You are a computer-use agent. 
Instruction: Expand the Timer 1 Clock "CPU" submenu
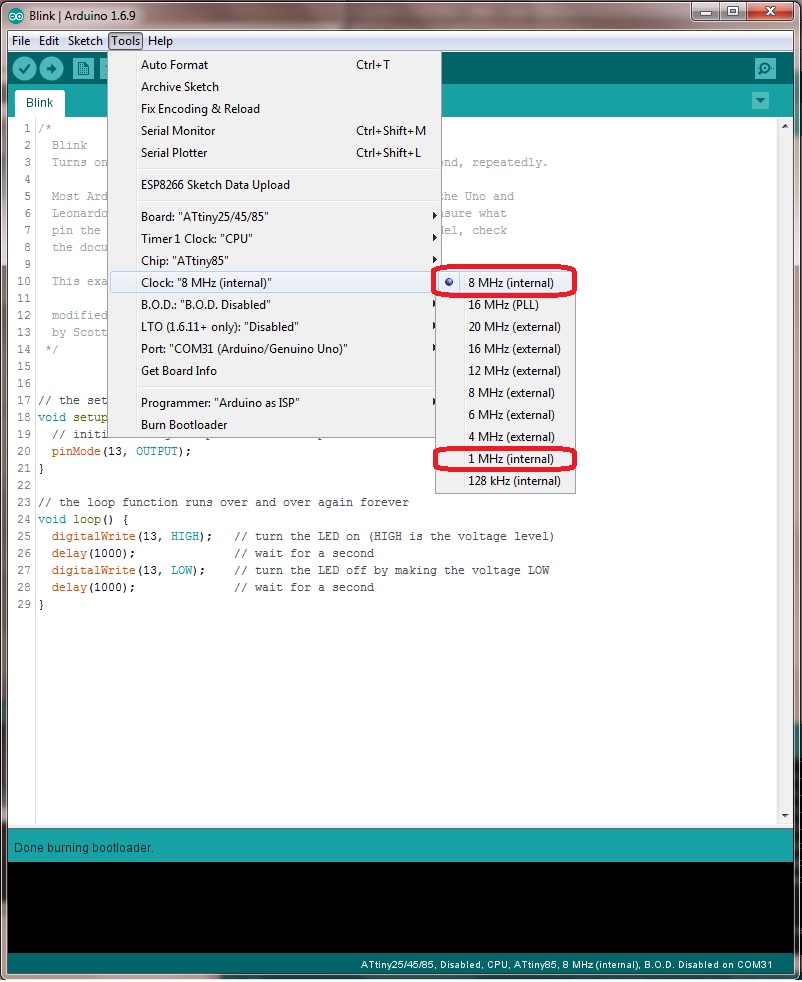coord(273,239)
